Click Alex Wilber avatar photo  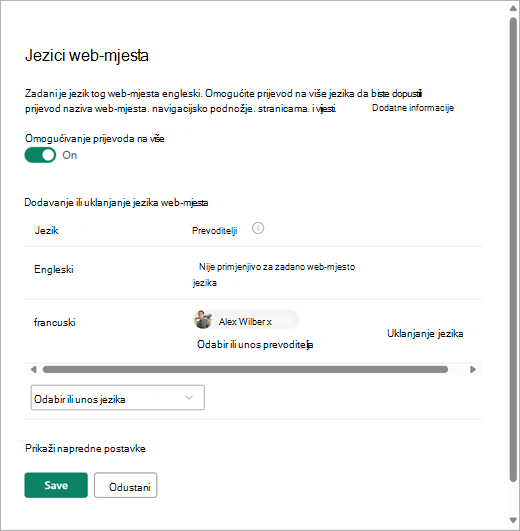coord(203,319)
